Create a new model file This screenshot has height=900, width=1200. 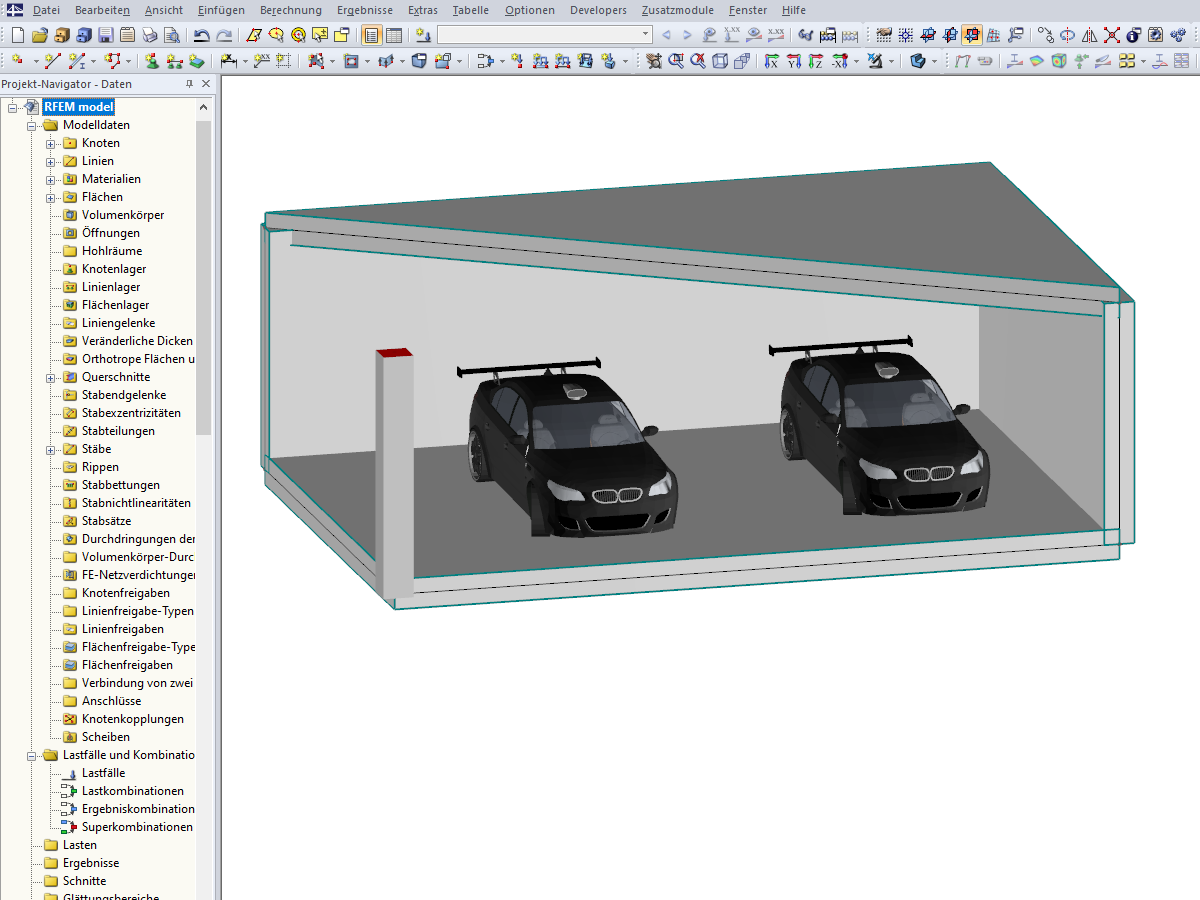pyautogui.click(x=17, y=35)
